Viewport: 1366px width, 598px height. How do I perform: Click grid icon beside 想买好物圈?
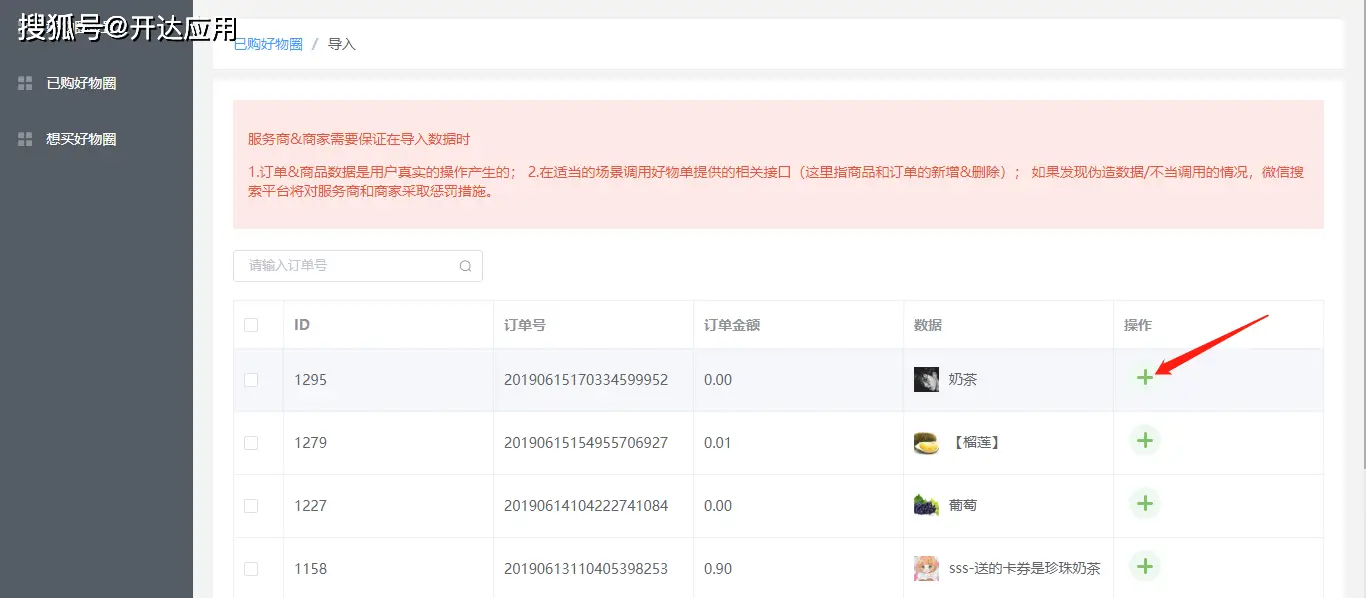point(26,139)
